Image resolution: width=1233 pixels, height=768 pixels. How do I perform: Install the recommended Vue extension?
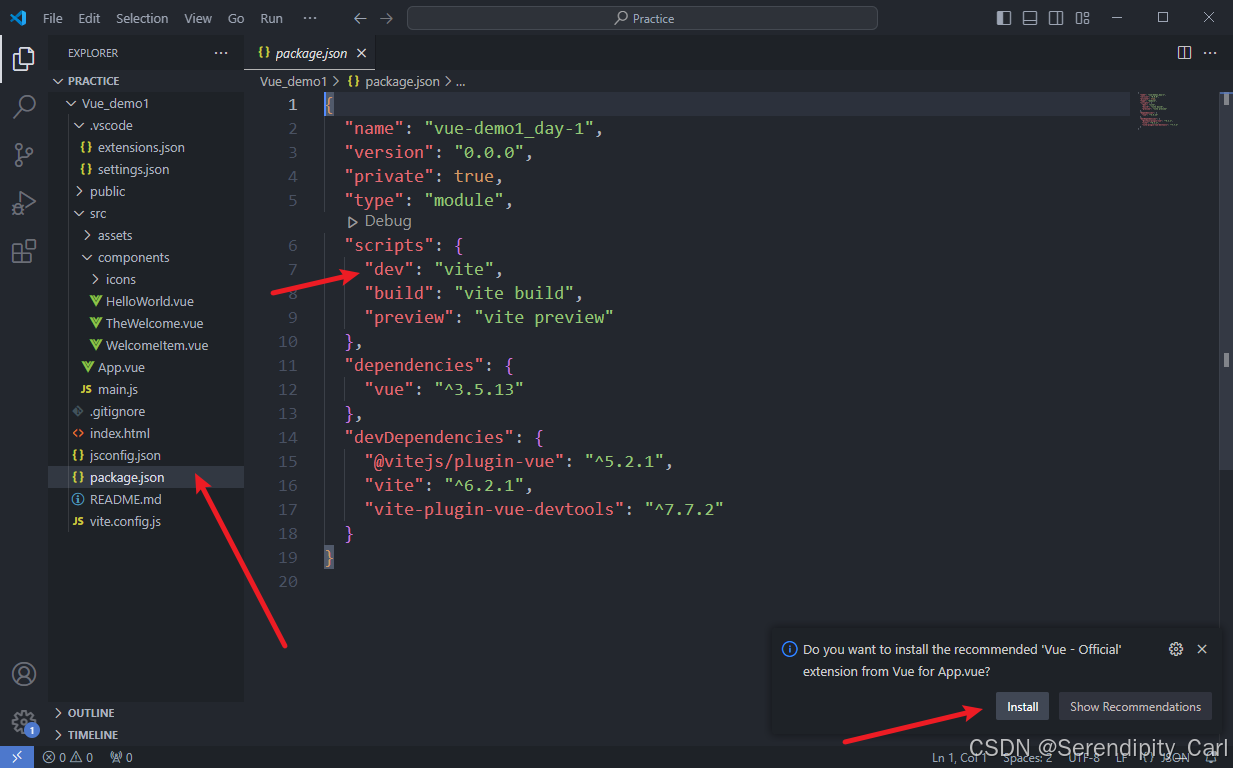click(x=1022, y=706)
